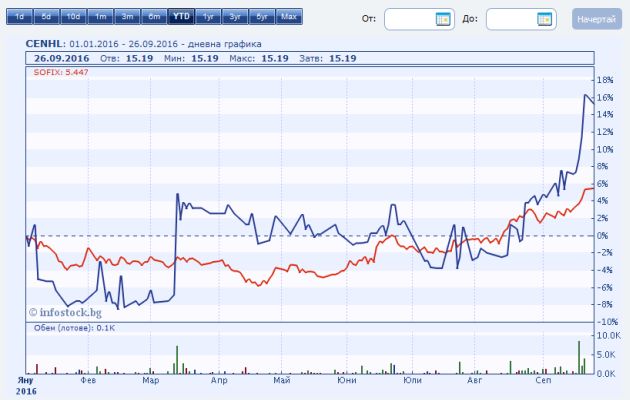
Task: Click the Затв: 15.19 closing value
Action: [328, 58]
